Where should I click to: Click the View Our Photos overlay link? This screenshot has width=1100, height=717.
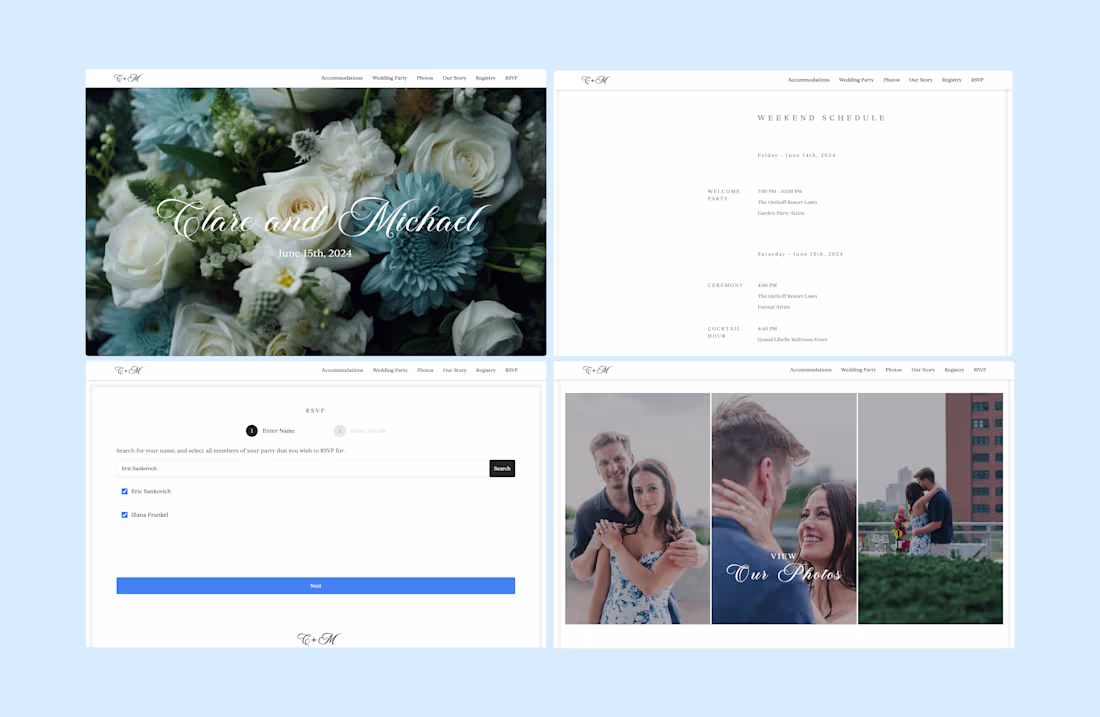click(x=783, y=565)
